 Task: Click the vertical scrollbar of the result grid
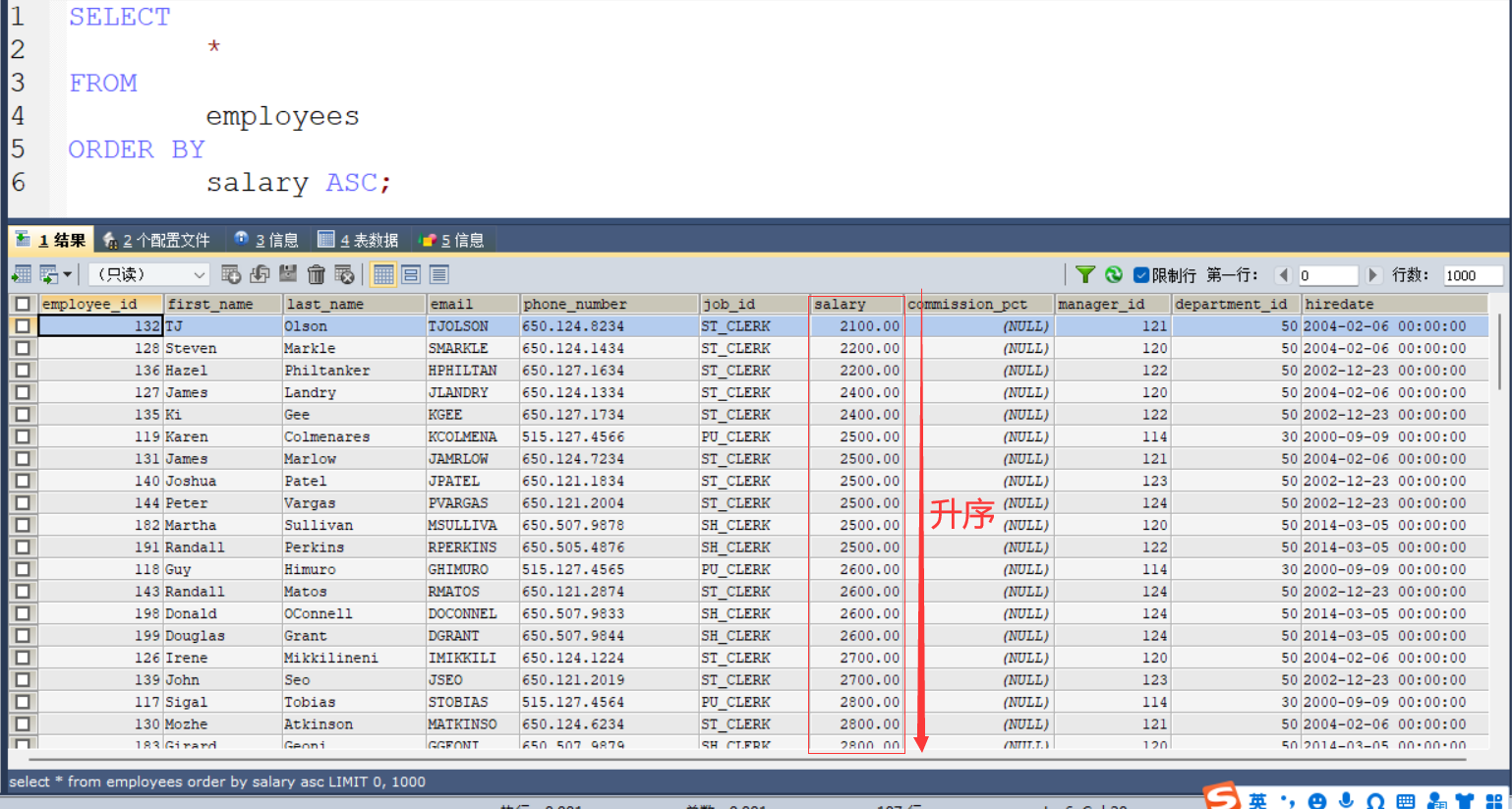pos(1499,352)
